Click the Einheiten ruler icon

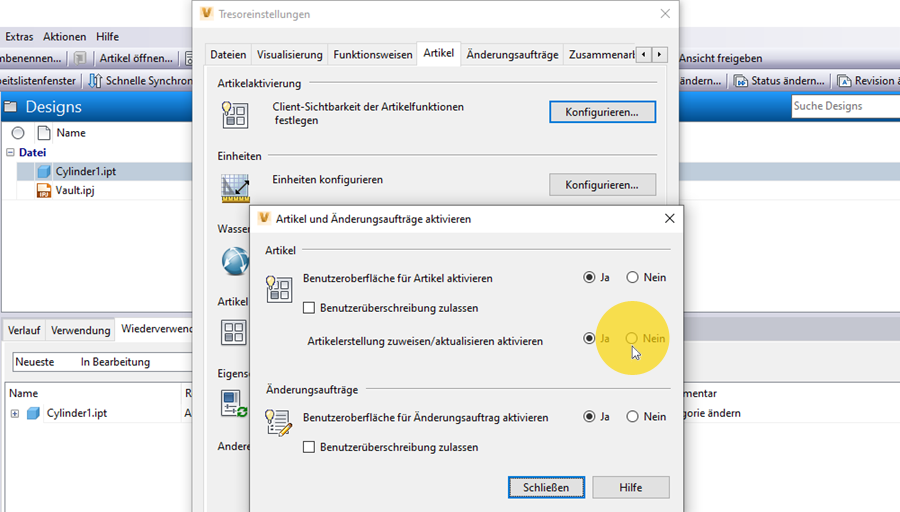(235, 188)
